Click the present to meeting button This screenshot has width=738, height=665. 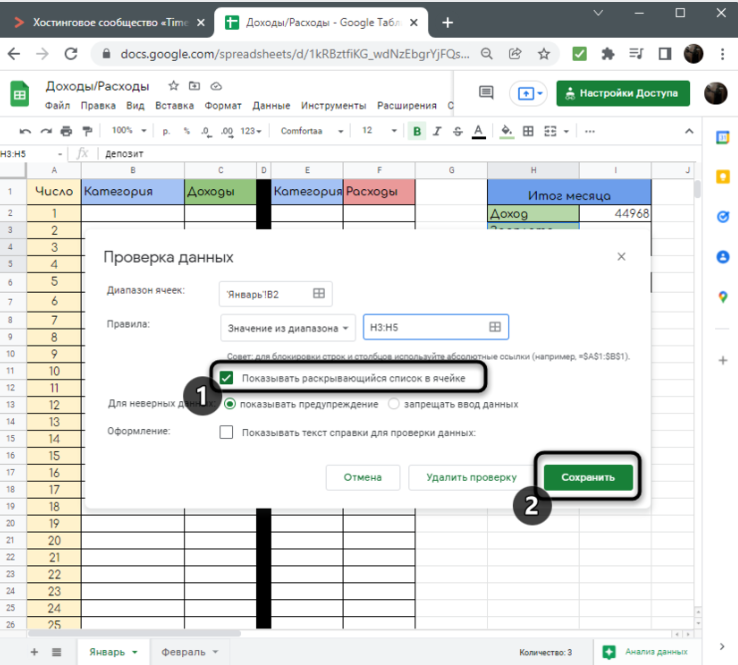tap(530, 93)
